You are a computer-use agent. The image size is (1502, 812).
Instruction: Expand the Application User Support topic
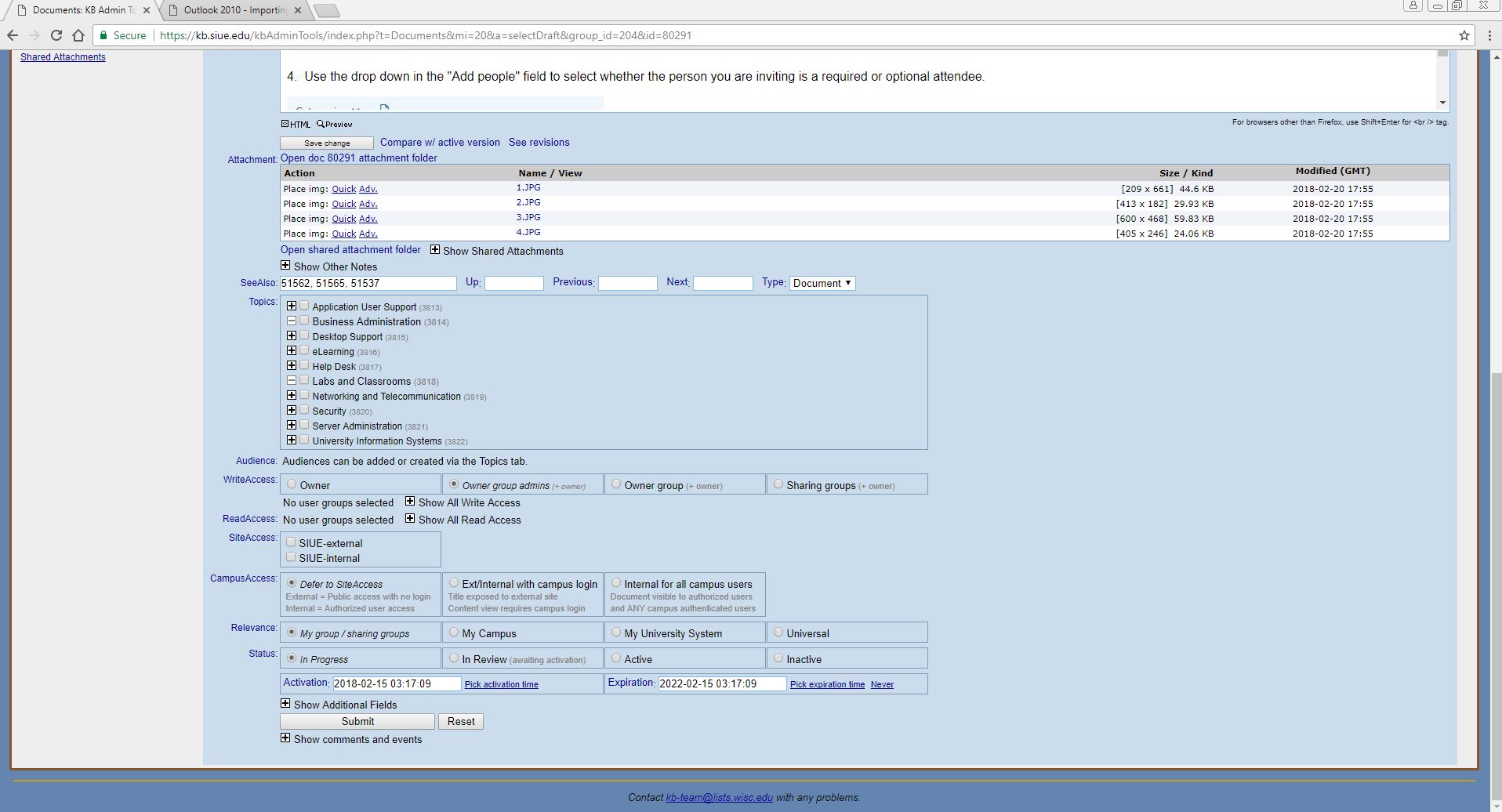[292, 306]
